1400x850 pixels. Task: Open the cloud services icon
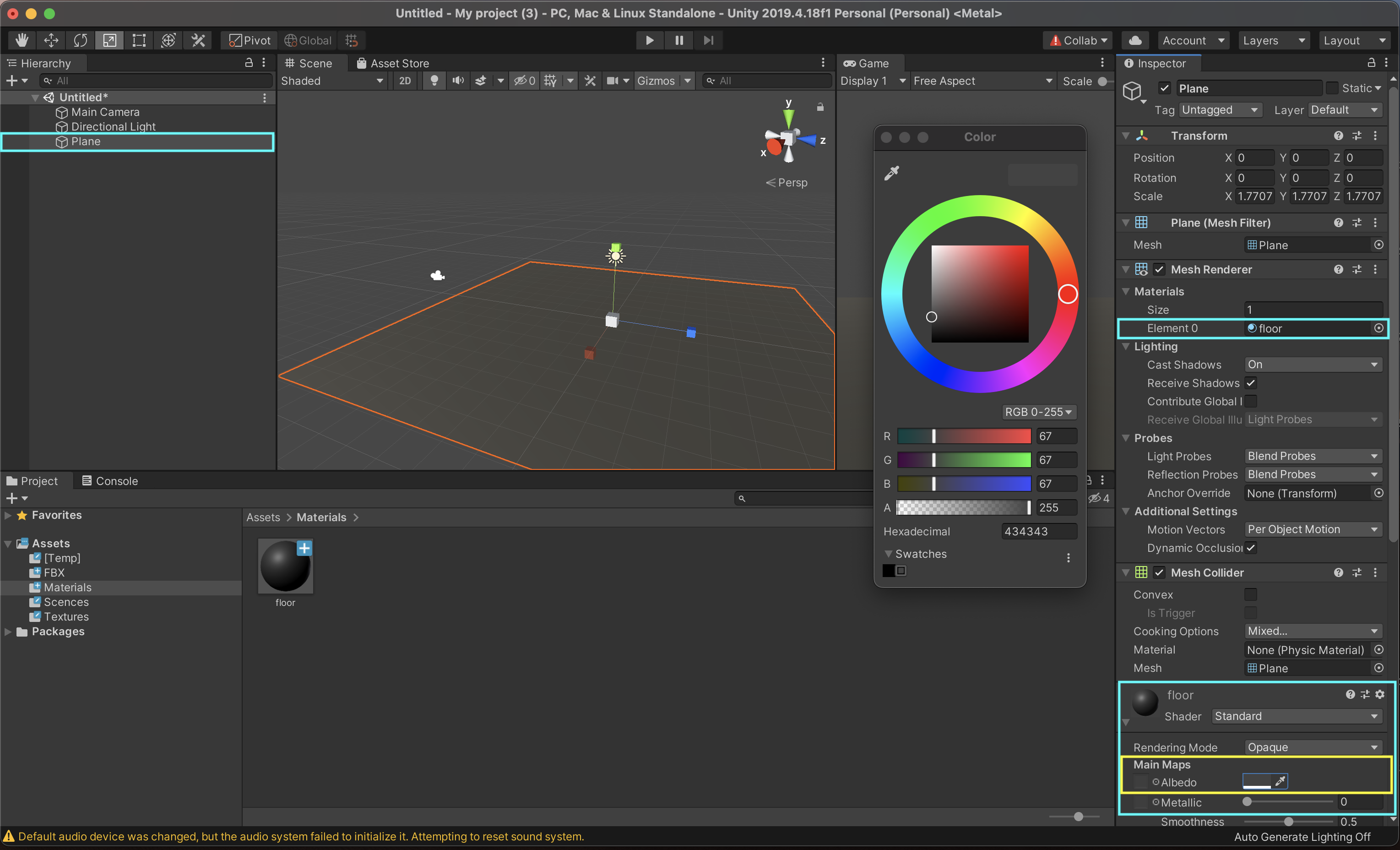(x=1134, y=40)
